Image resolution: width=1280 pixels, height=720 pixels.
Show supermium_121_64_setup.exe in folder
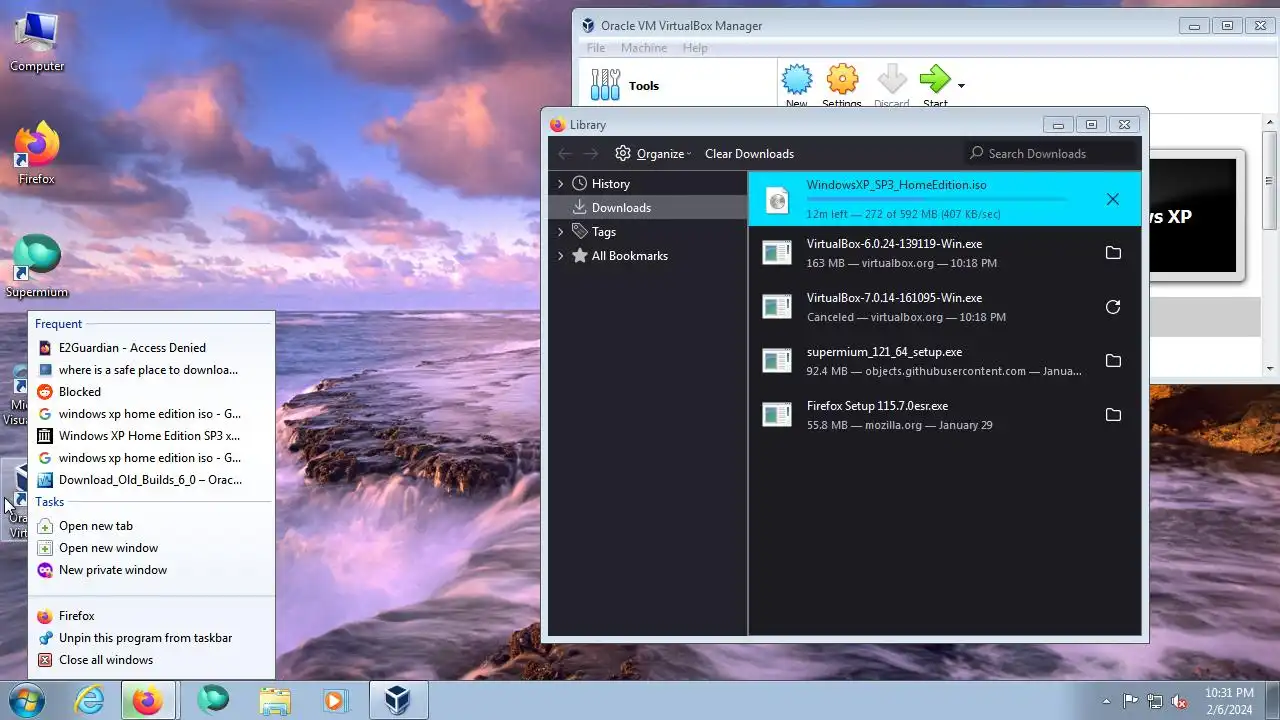1113,361
